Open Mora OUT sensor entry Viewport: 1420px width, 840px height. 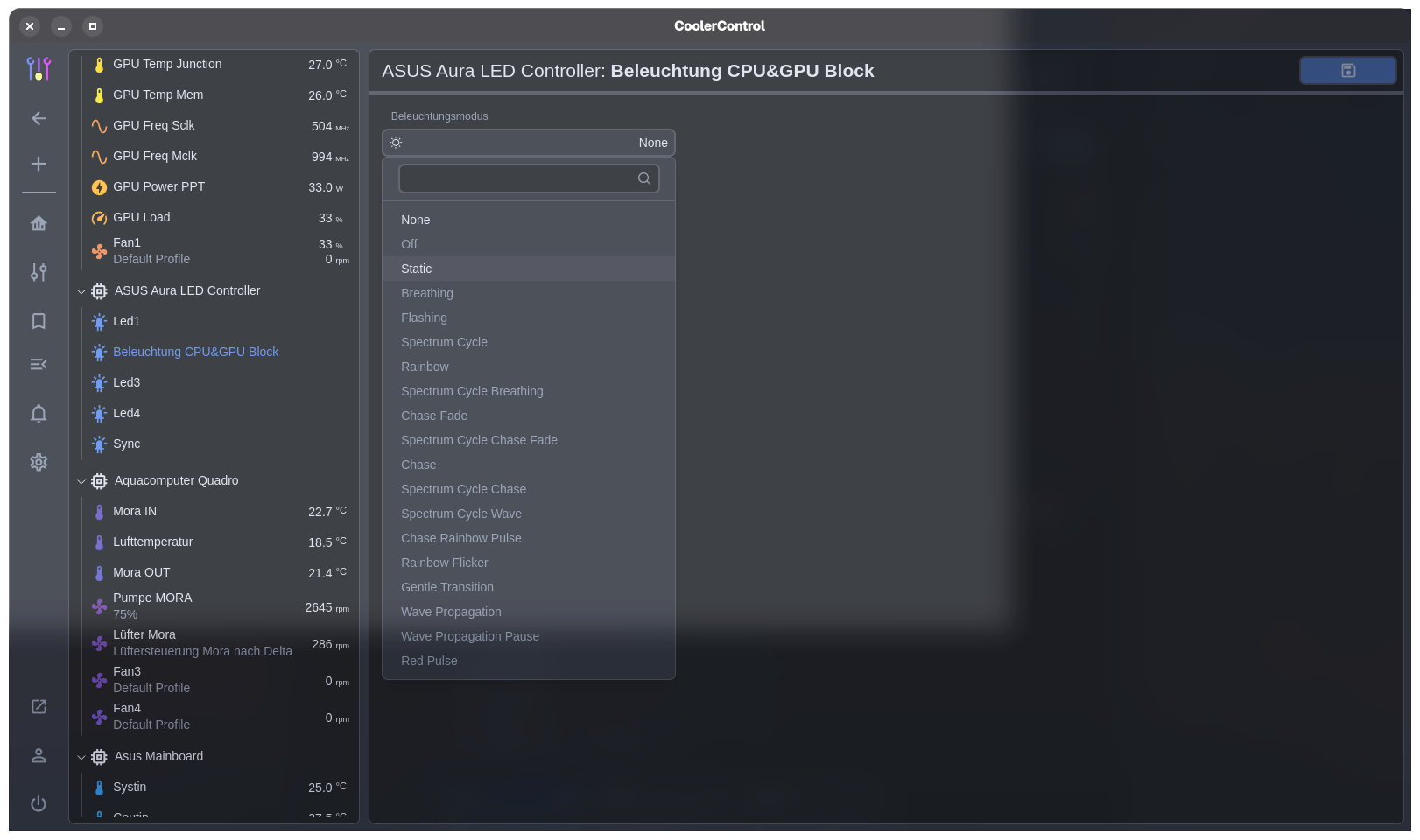point(219,572)
